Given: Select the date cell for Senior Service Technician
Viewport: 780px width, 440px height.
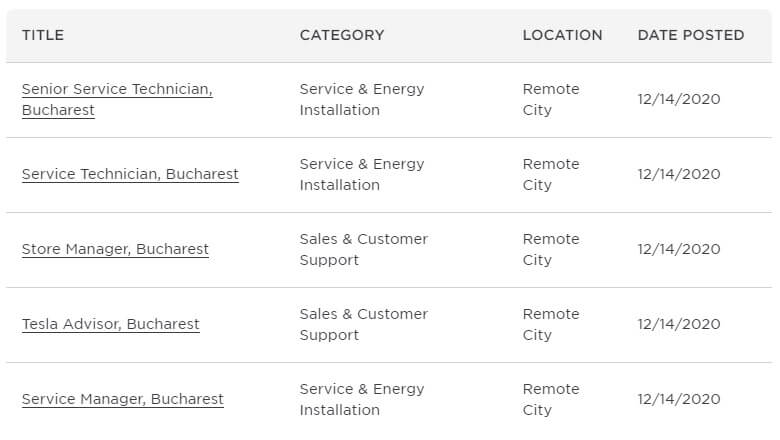Looking at the screenshot, I should tap(679, 99).
